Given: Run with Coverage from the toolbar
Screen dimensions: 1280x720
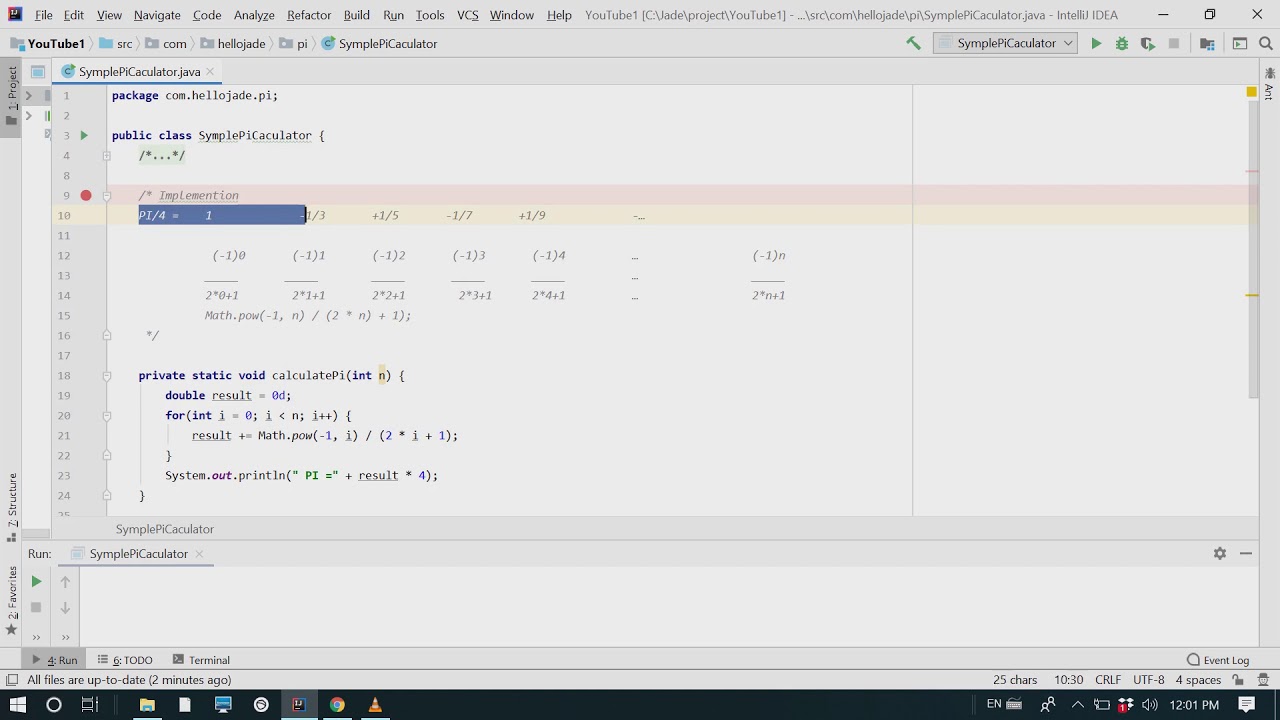Looking at the screenshot, I should [1147, 43].
